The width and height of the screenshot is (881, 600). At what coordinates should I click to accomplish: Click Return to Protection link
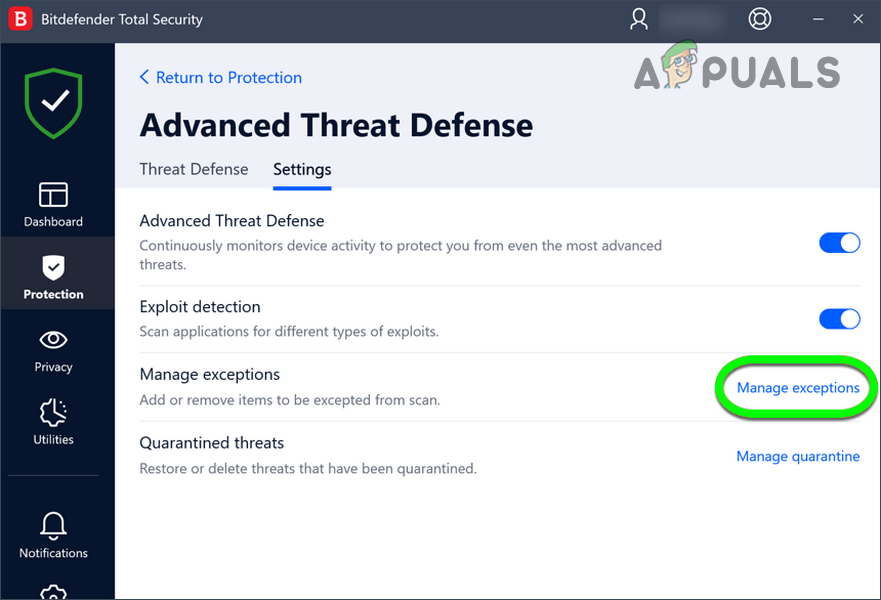(221, 78)
